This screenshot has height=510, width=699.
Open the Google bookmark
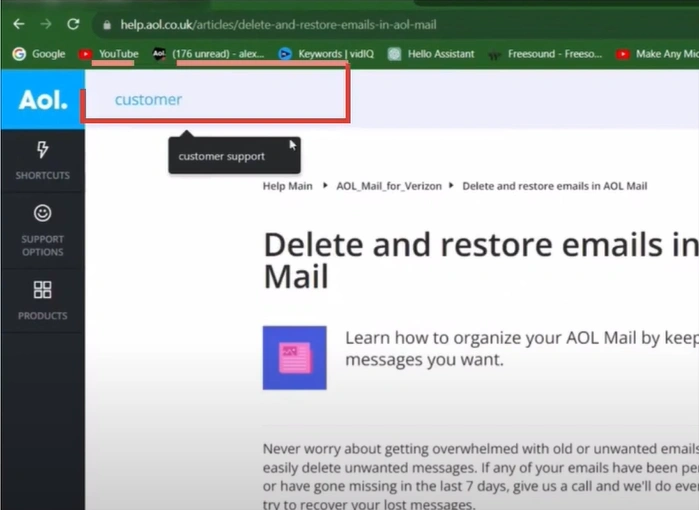click(39, 54)
